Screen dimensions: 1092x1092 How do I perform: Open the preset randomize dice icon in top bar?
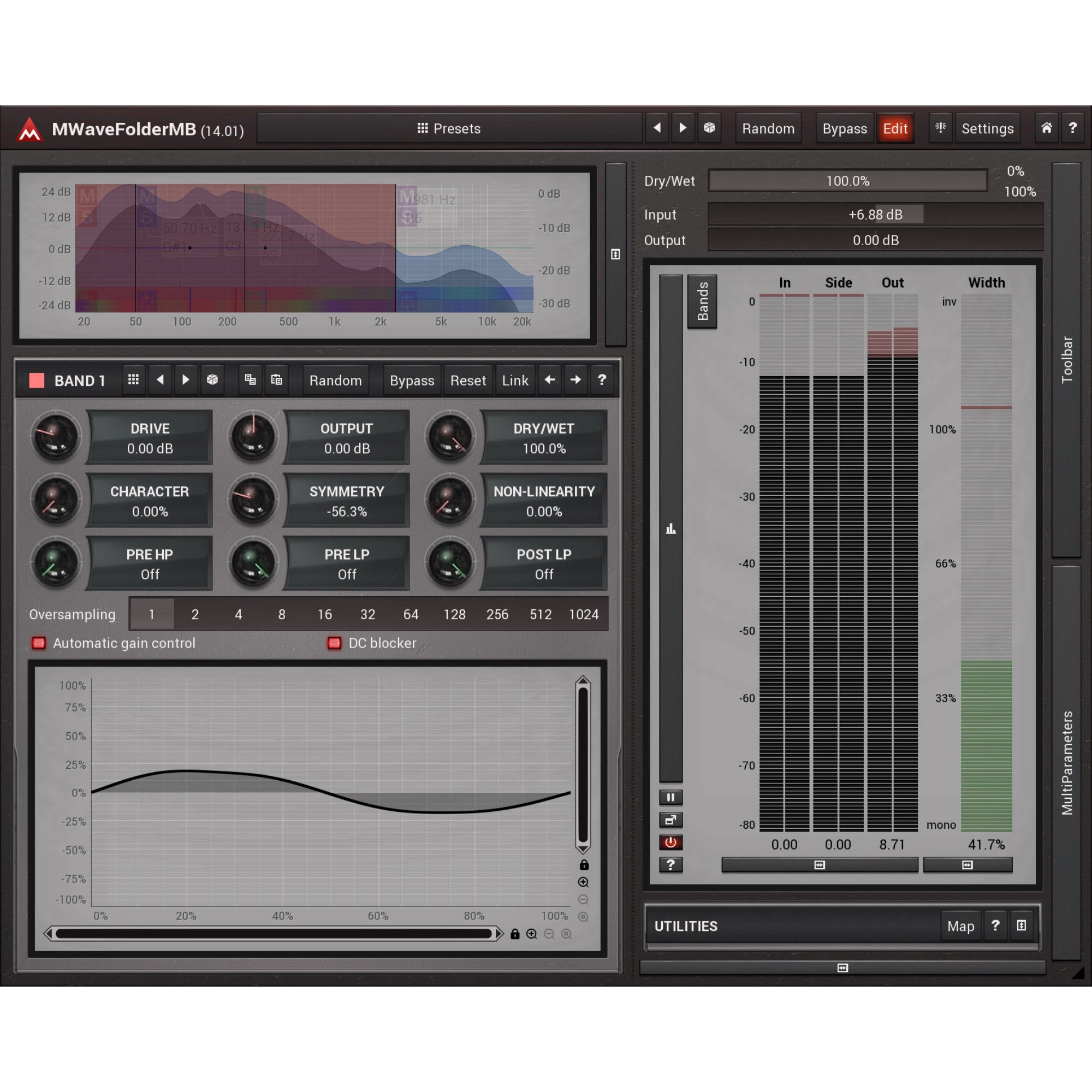tap(709, 128)
